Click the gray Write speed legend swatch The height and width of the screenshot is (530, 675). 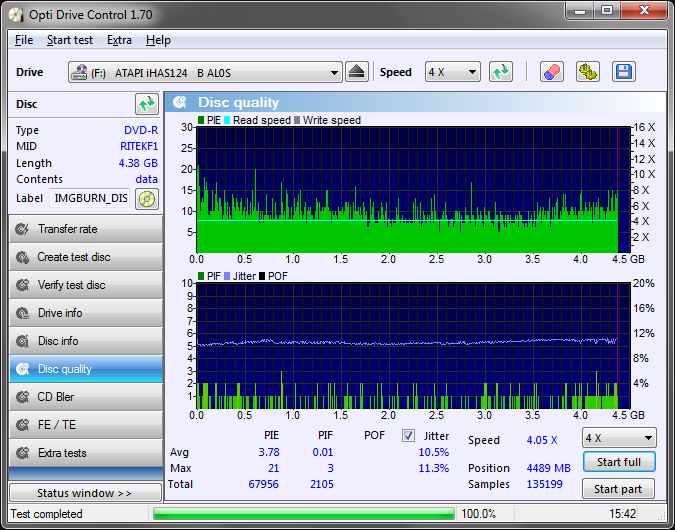(x=297, y=120)
